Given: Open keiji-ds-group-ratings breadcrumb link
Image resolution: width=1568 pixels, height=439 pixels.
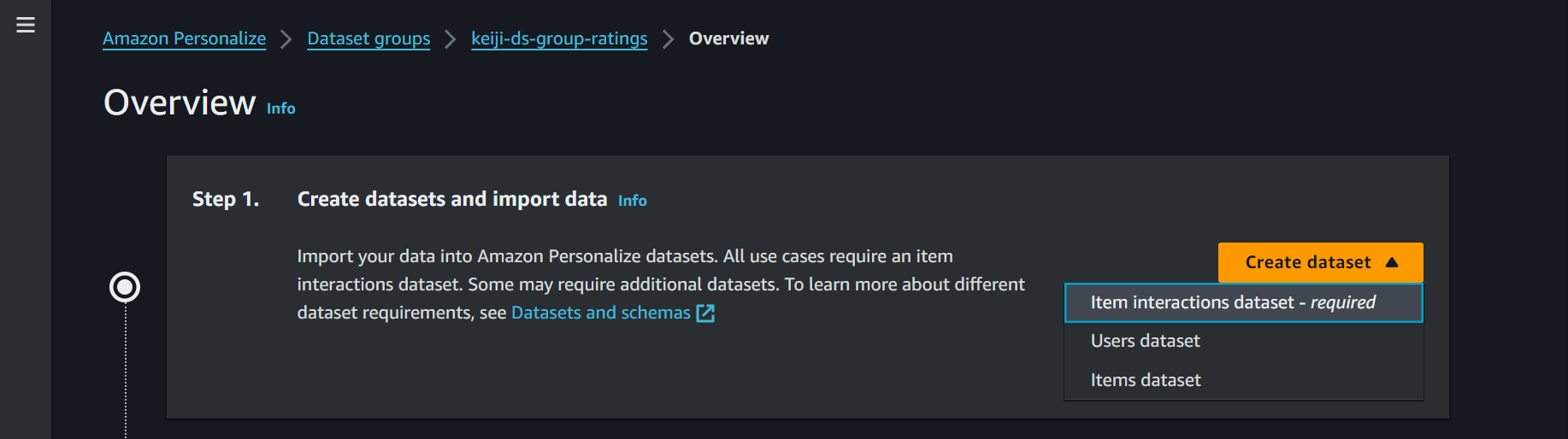Looking at the screenshot, I should (559, 38).
